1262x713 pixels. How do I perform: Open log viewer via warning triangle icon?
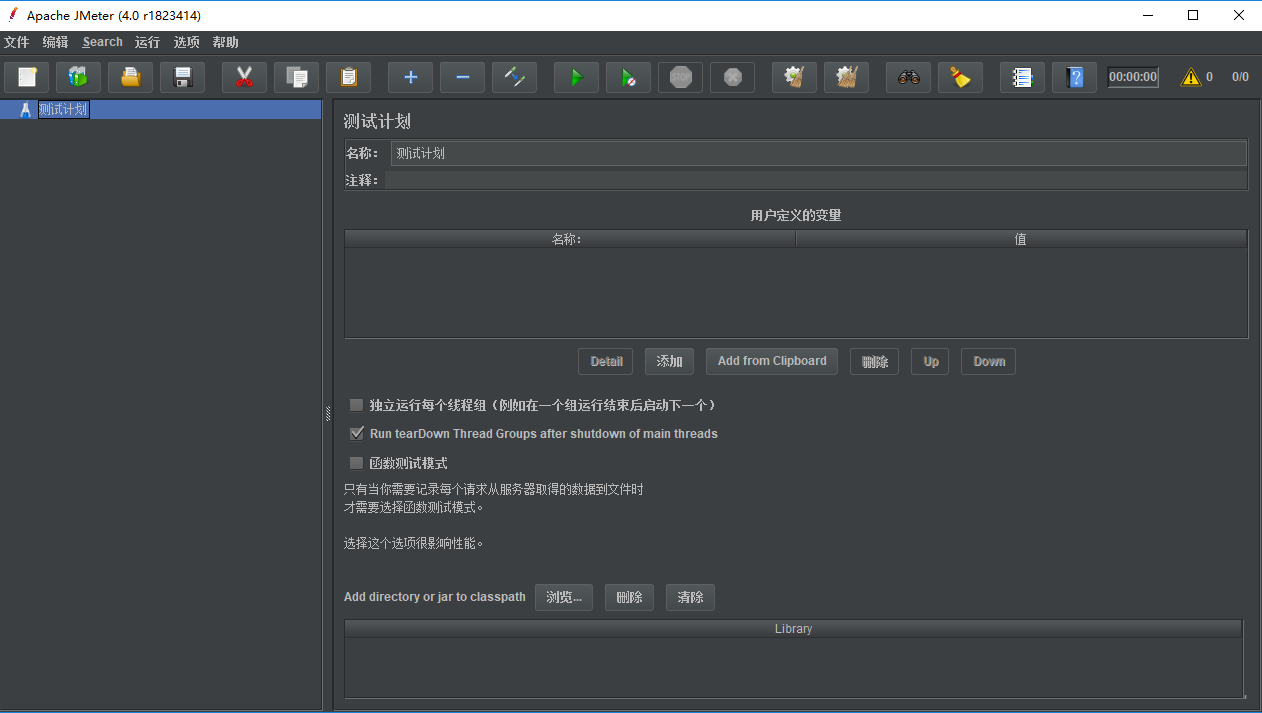(x=1191, y=77)
